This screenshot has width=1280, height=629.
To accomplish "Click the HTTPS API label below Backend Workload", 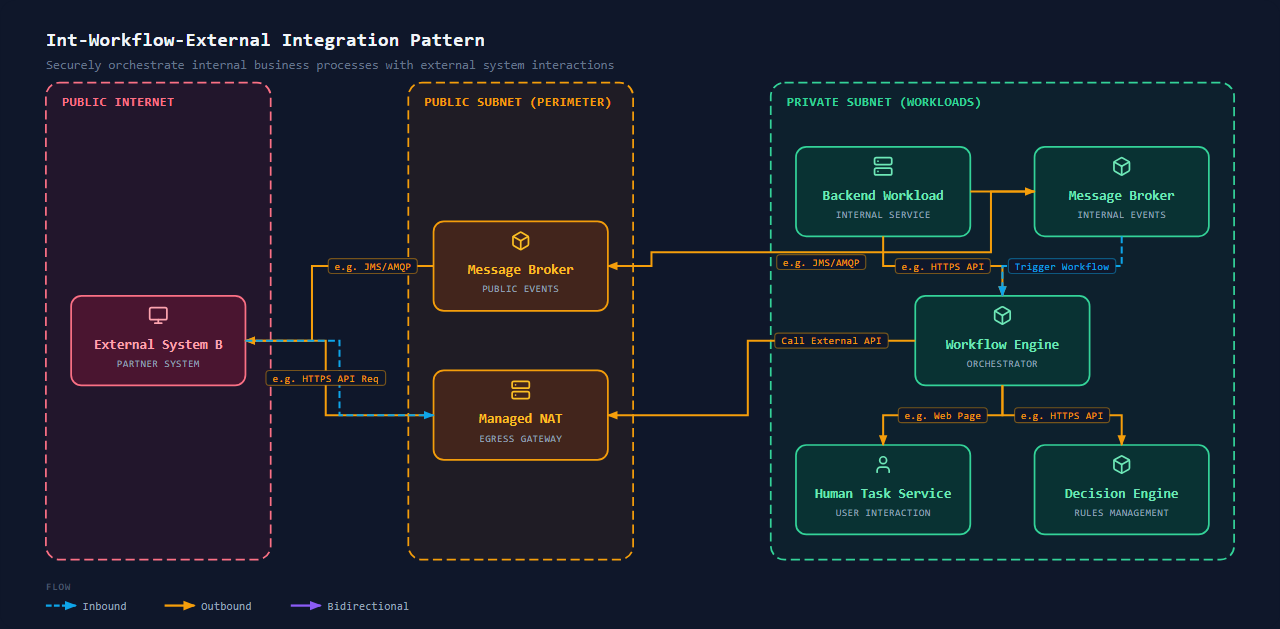I will pos(942,267).
